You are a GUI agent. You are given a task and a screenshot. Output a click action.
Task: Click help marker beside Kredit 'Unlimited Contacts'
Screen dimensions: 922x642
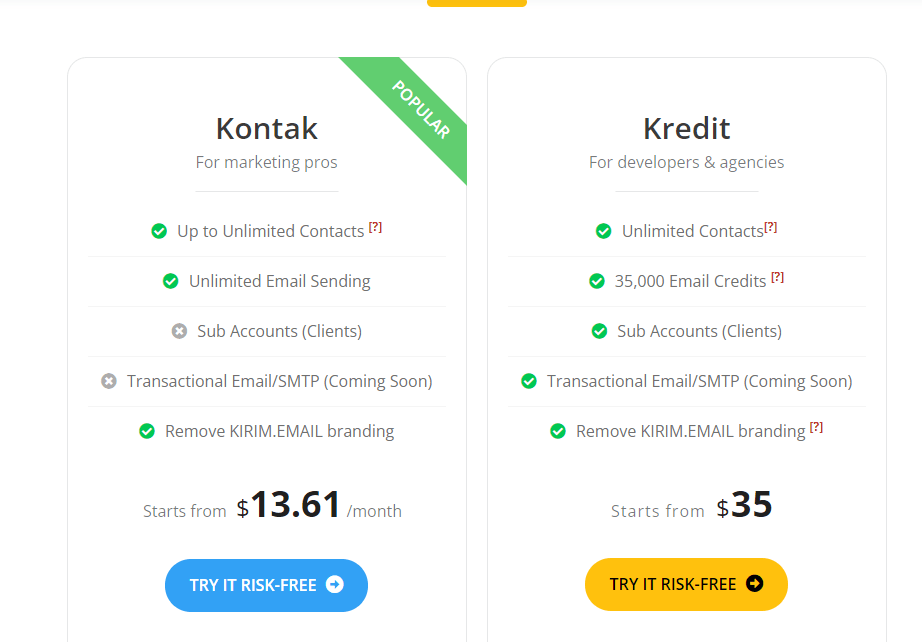click(x=770, y=228)
